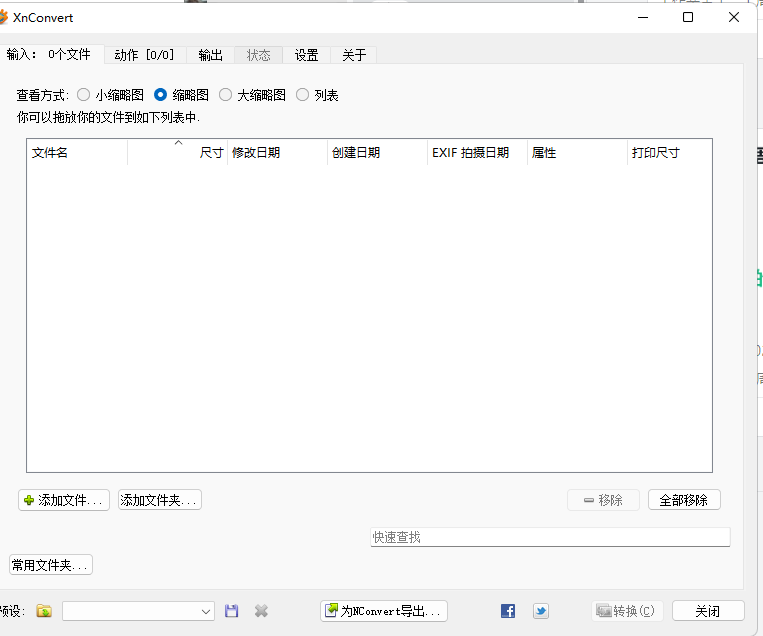This screenshot has width=763, height=636.
Task: Expand the preset combo box dropdown
Action: click(x=206, y=611)
